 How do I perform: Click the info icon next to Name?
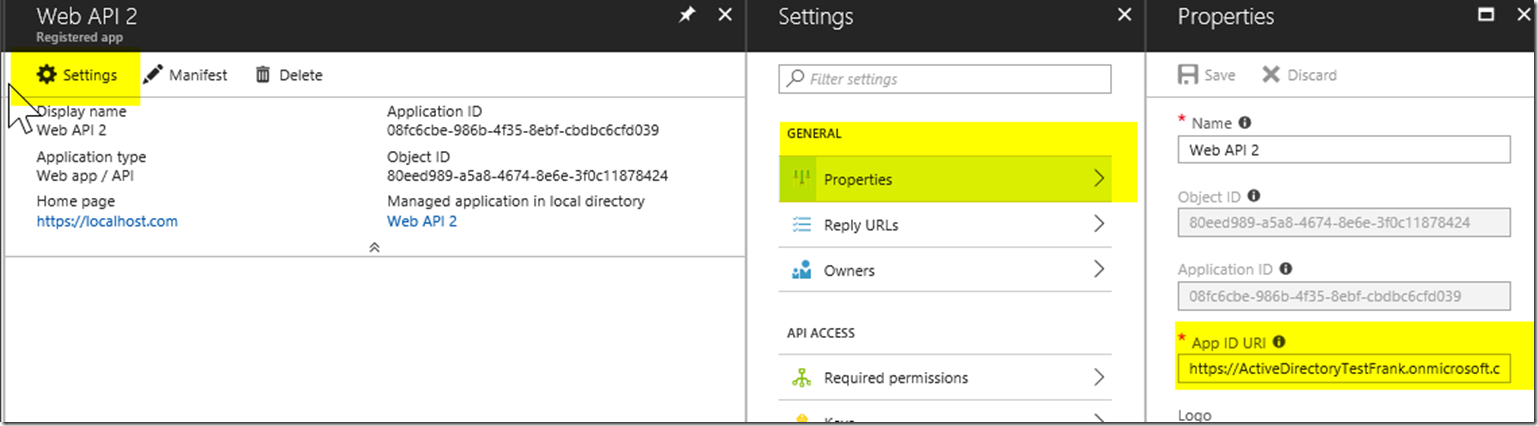pyautogui.click(x=1245, y=123)
